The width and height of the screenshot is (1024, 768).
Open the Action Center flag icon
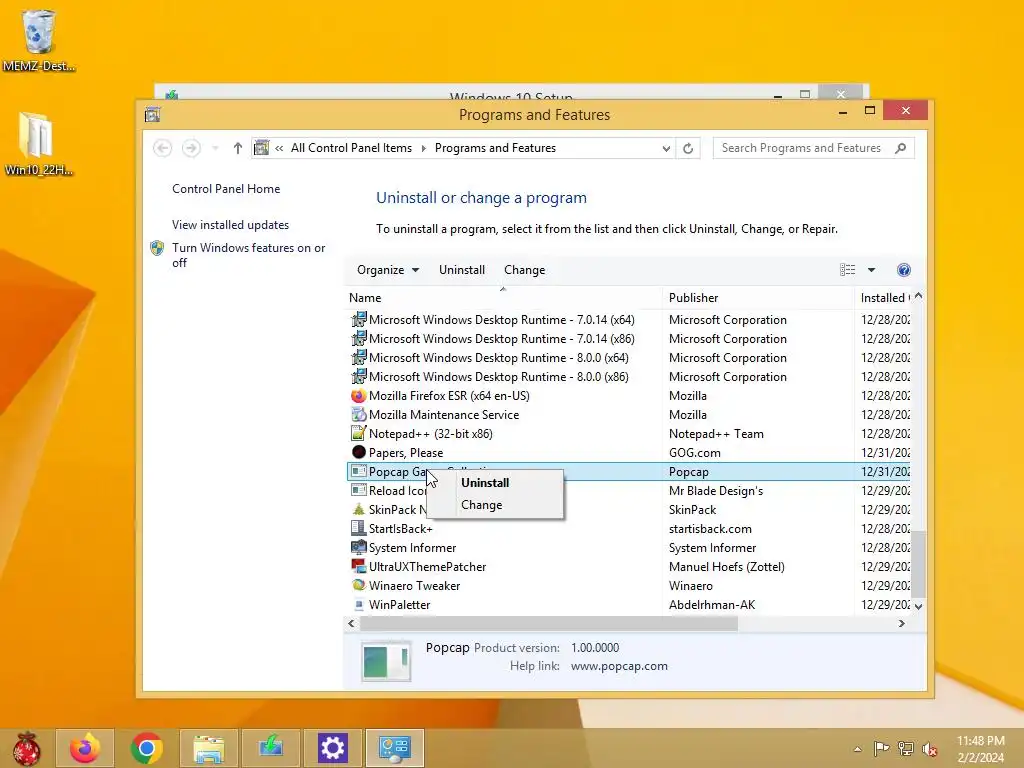(x=881, y=749)
